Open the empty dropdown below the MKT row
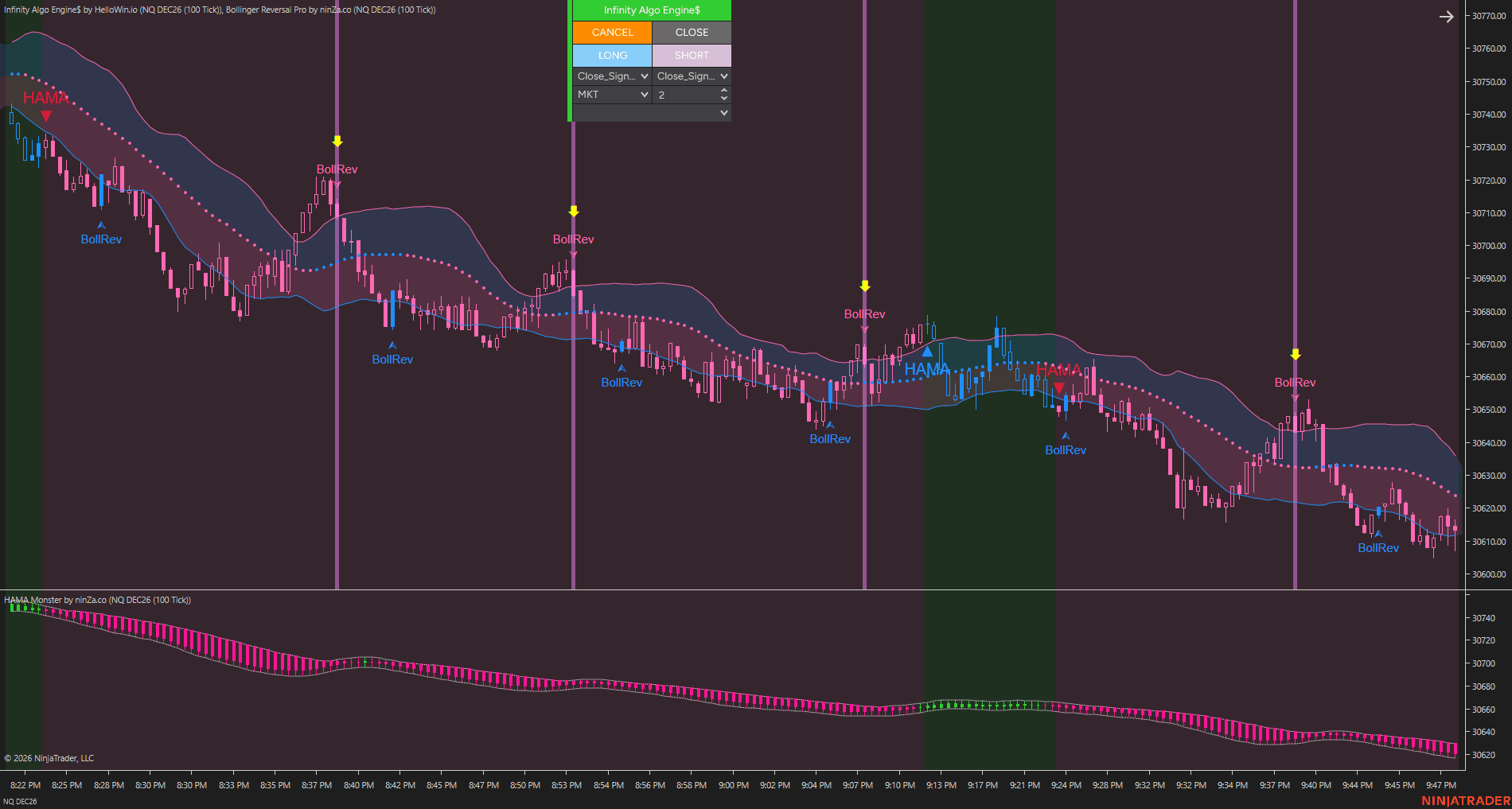 652,113
